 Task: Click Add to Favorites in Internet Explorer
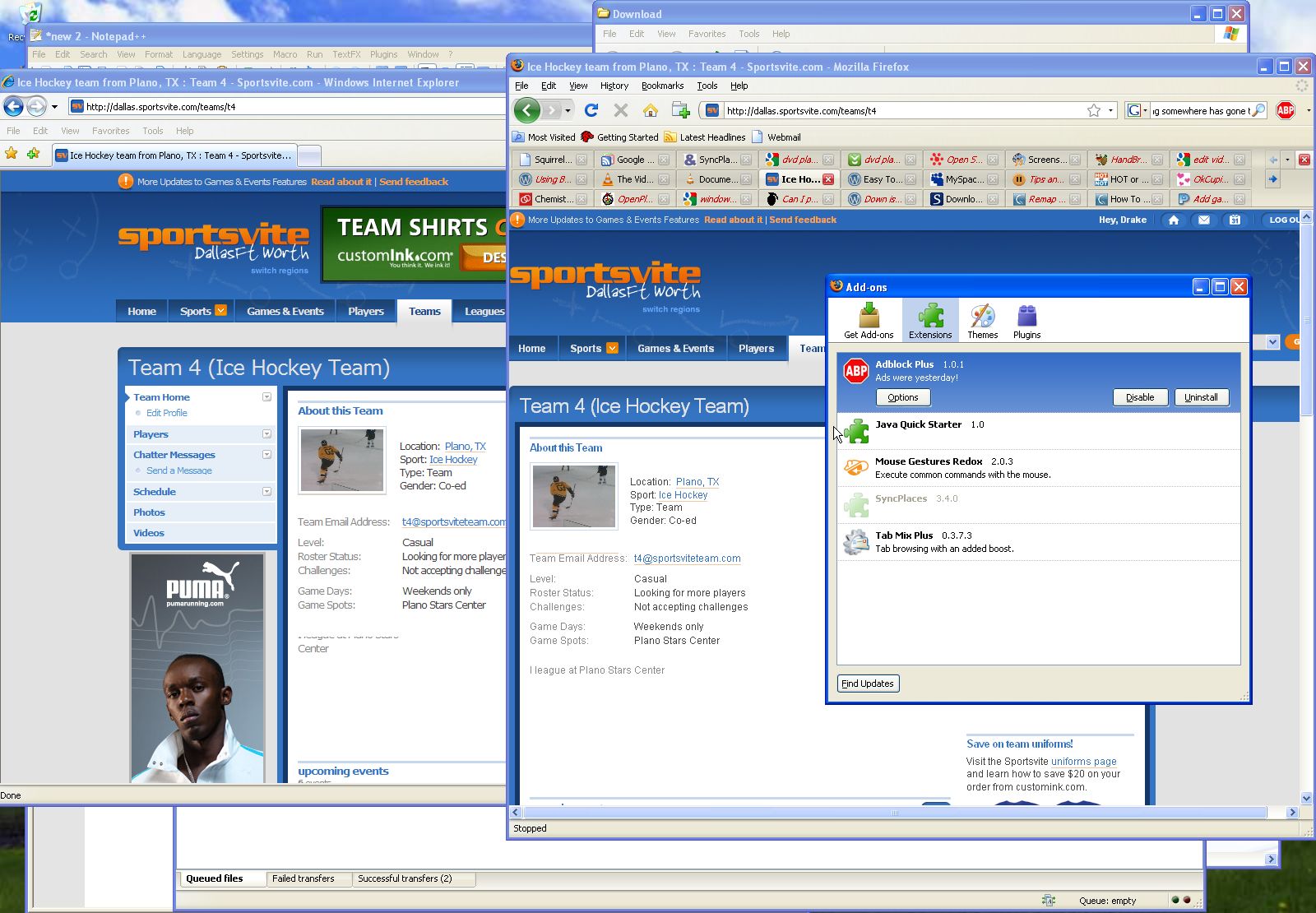point(33,154)
